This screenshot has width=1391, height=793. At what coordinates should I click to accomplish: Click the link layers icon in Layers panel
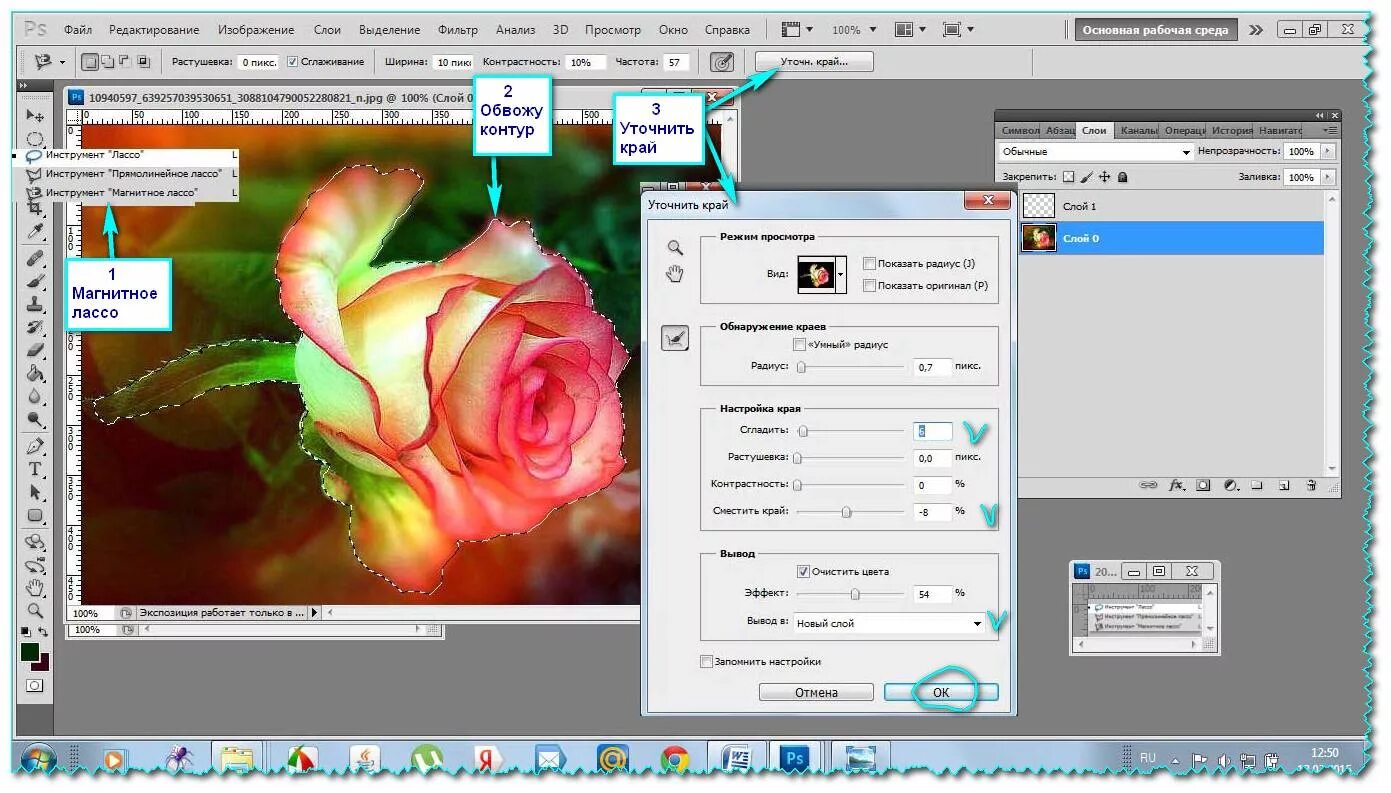[1150, 485]
